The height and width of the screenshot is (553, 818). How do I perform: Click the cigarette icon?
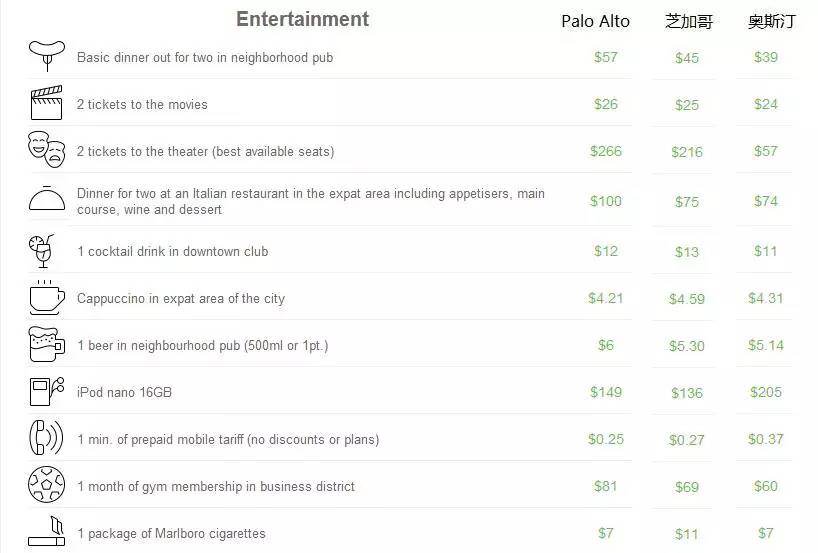(x=46, y=531)
